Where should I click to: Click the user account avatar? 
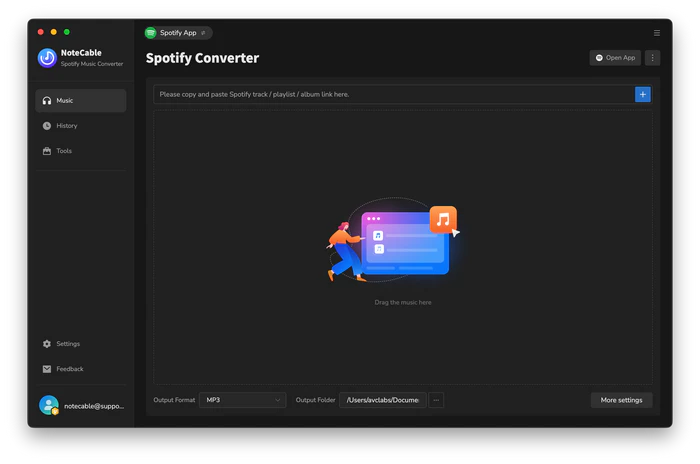coord(49,405)
